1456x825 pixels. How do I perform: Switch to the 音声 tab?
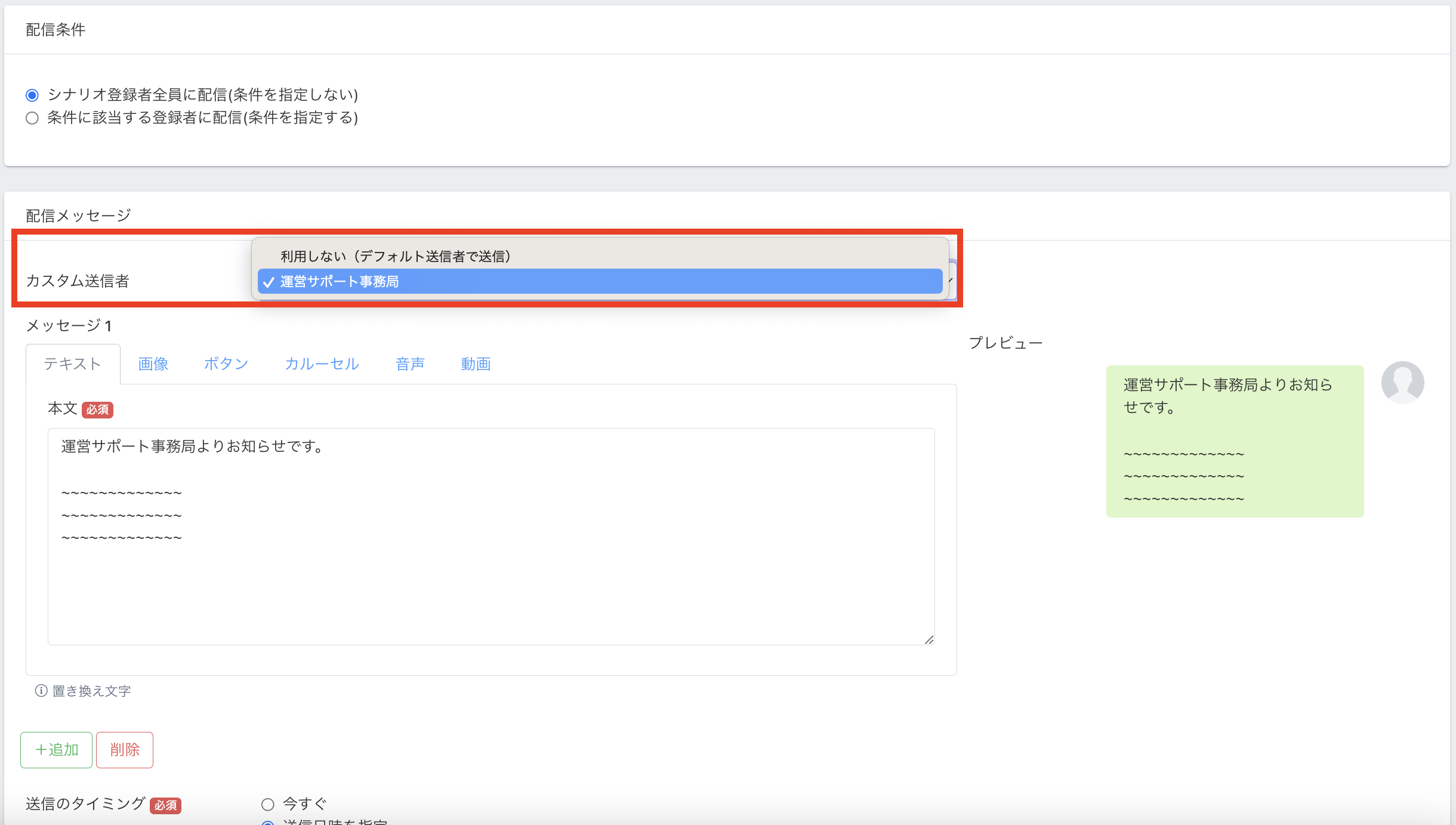click(411, 364)
